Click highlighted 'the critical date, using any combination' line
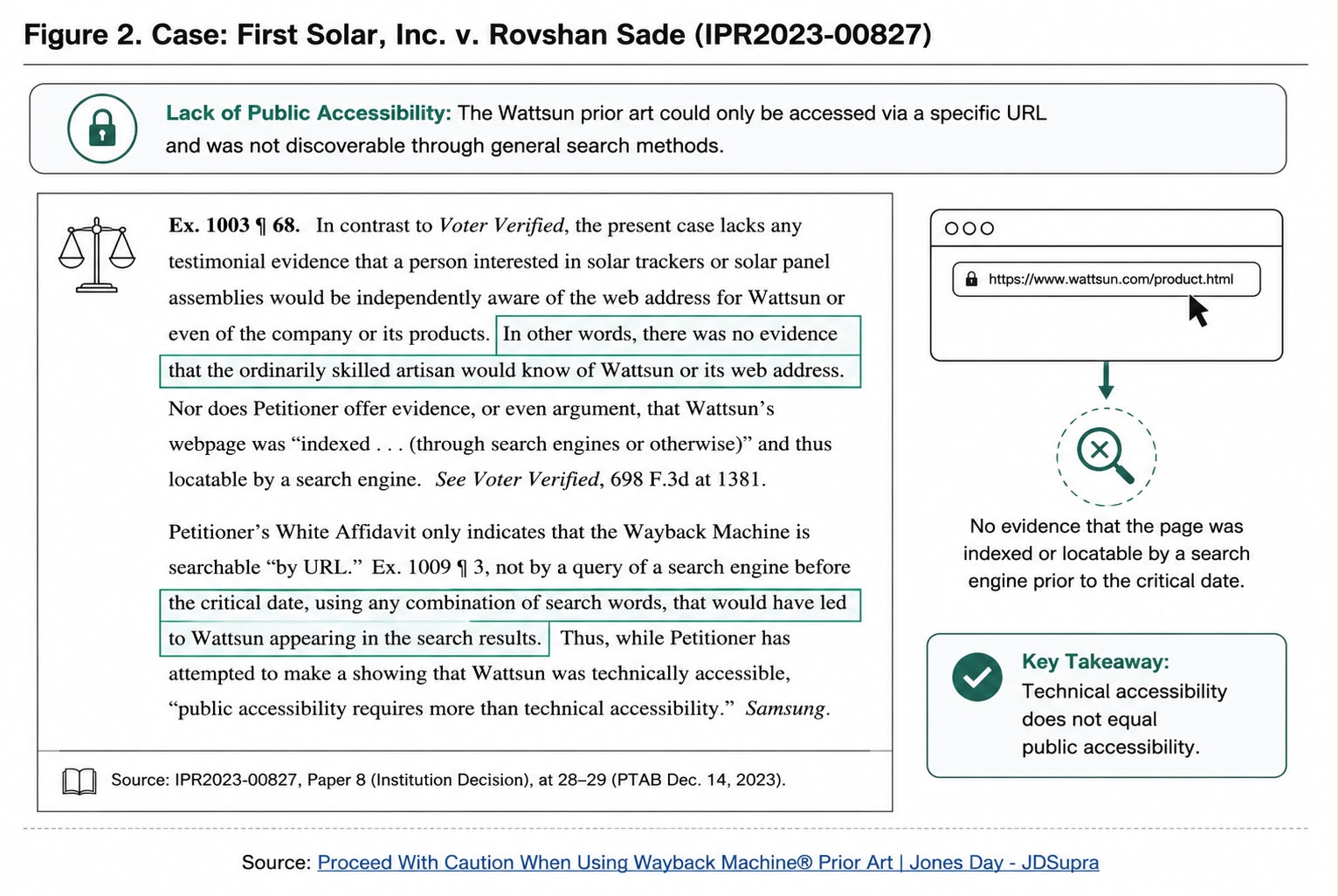 (x=507, y=603)
